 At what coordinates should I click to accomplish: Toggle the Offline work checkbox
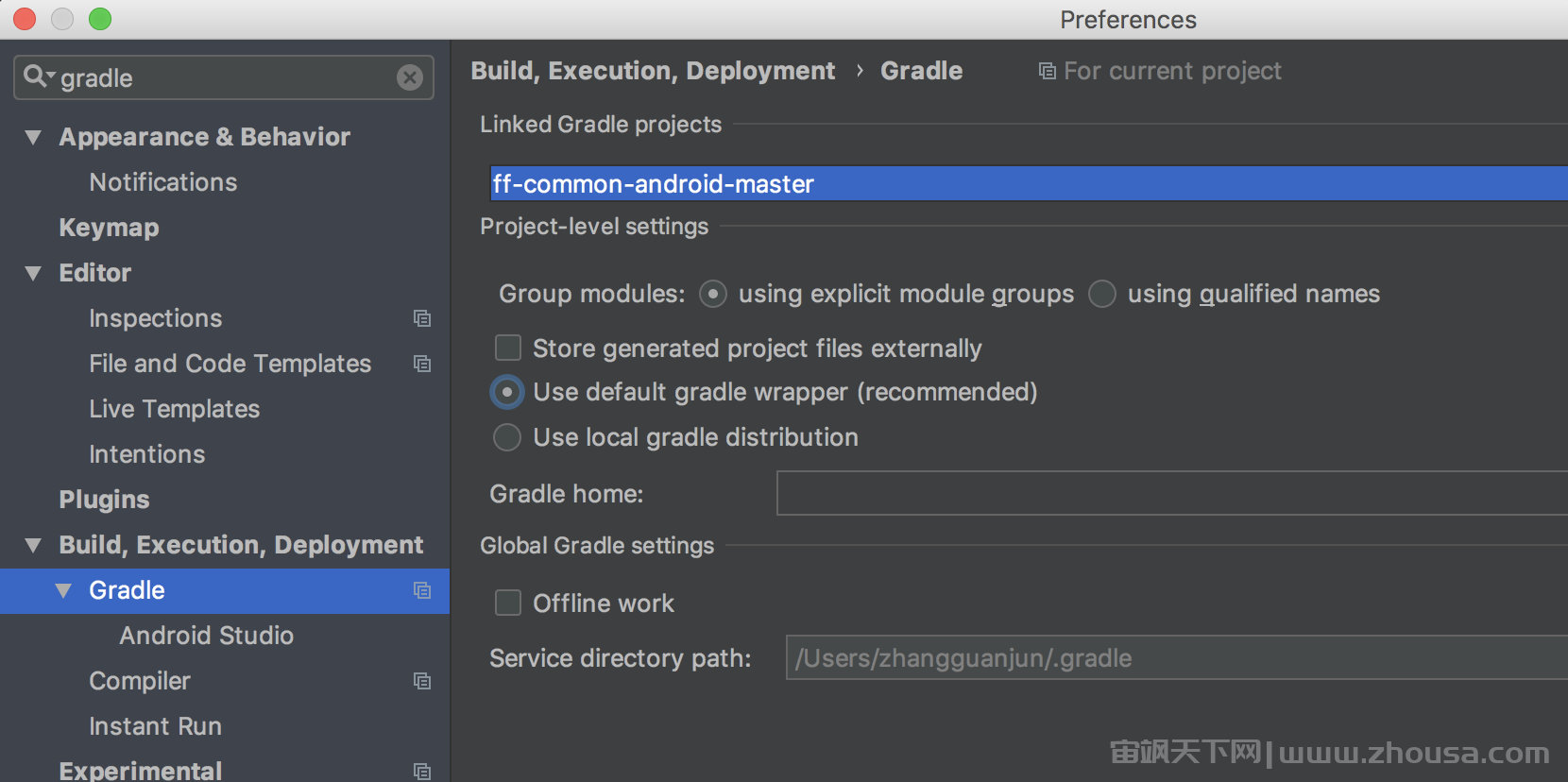click(508, 603)
